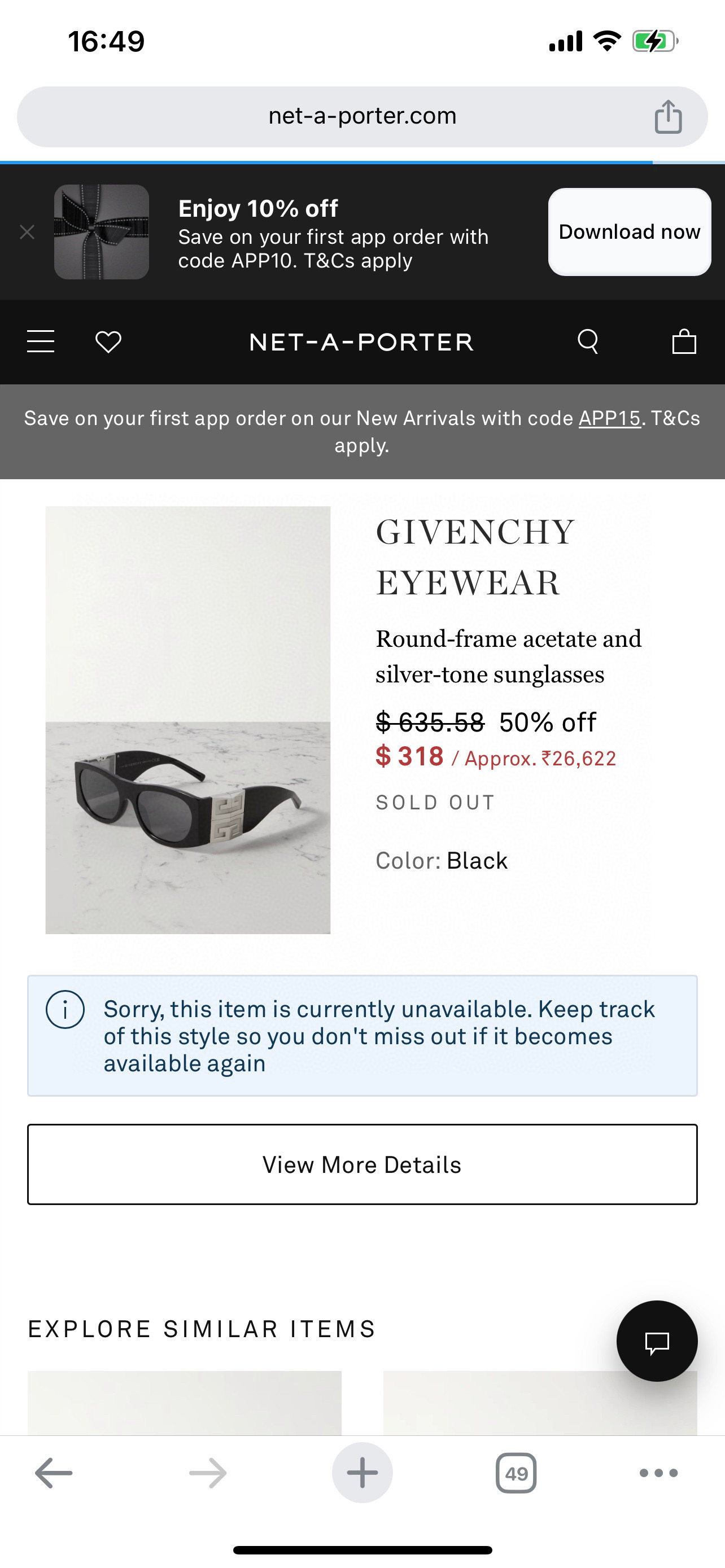Tap the APP15 code link
The height and width of the screenshot is (1568, 725).
pos(609,418)
